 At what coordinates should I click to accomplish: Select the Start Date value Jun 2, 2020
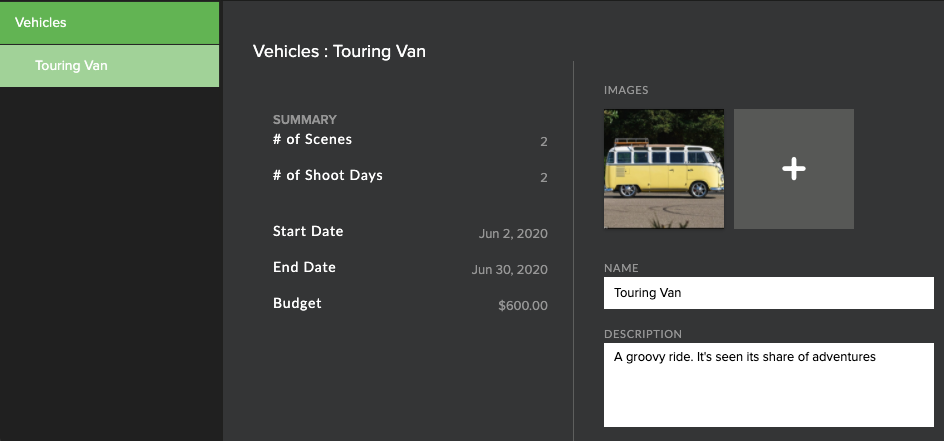point(513,233)
